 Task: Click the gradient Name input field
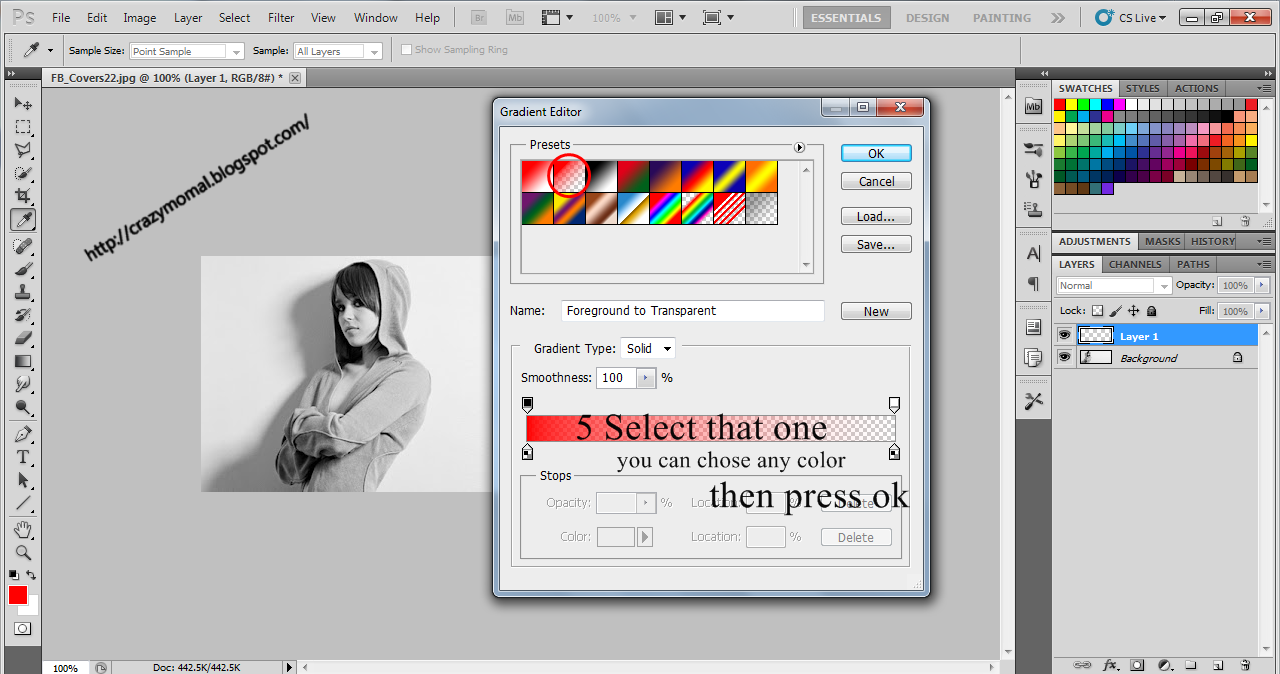(x=692, y=311)
